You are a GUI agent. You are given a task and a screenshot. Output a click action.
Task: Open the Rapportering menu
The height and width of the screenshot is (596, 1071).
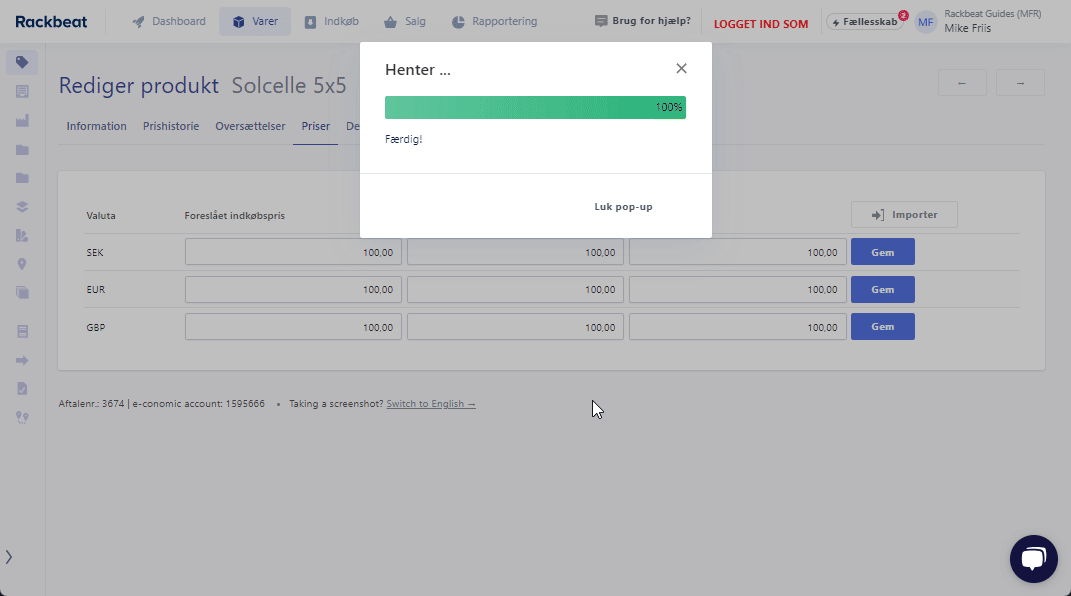click(x=493, y=22)
